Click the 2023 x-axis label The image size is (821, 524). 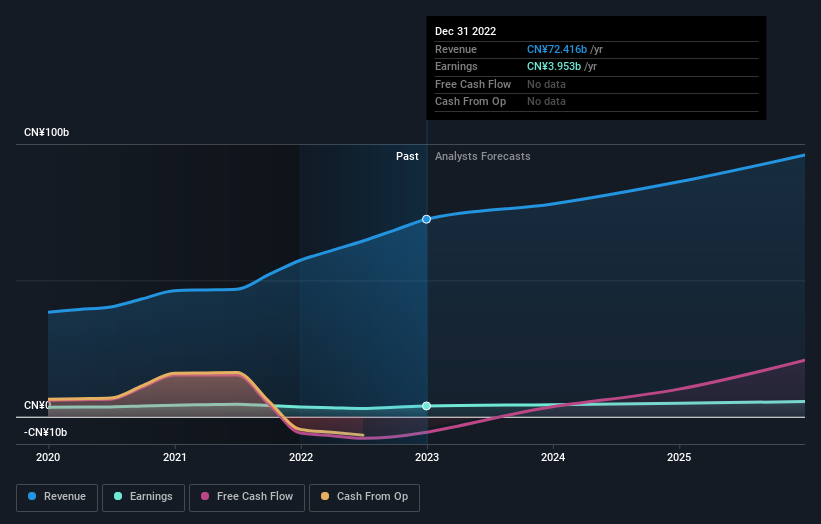(x=427, y=458)
